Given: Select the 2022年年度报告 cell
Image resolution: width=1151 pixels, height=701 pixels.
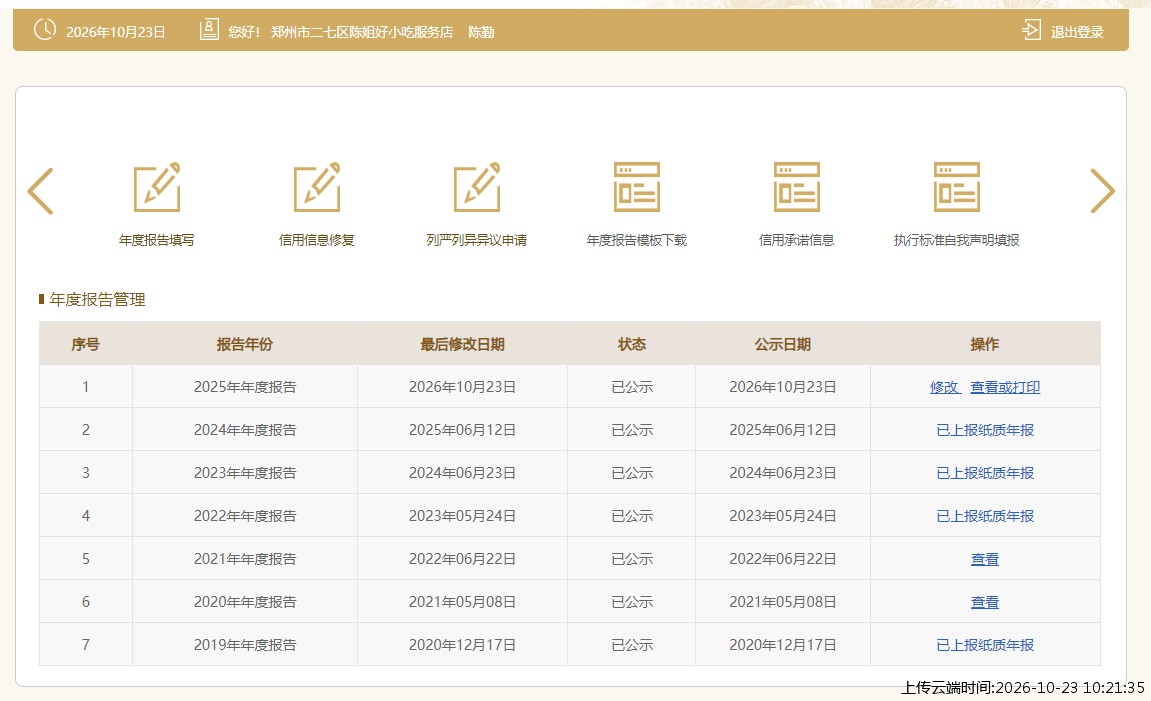Looking at the screenshot, I should [245, 516].
